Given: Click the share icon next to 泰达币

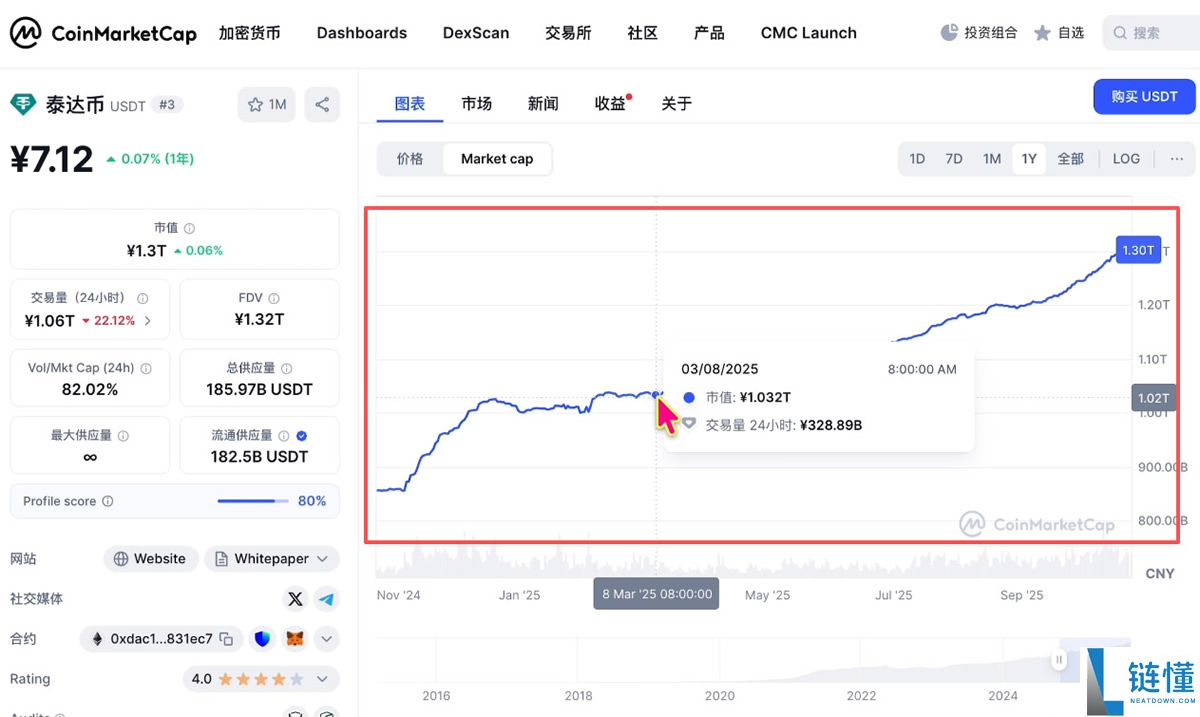Looking at the screenshot, I should point(322,104).
